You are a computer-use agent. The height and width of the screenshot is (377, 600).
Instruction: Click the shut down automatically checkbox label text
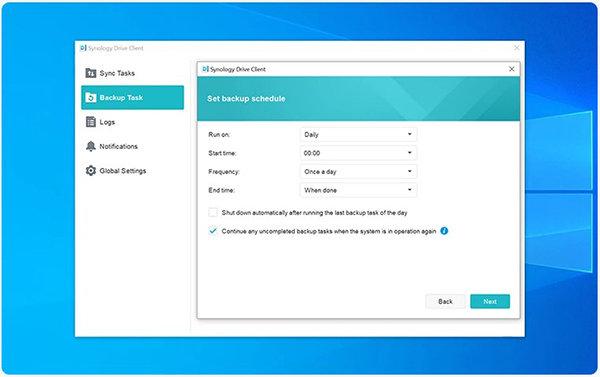[315, 212]
